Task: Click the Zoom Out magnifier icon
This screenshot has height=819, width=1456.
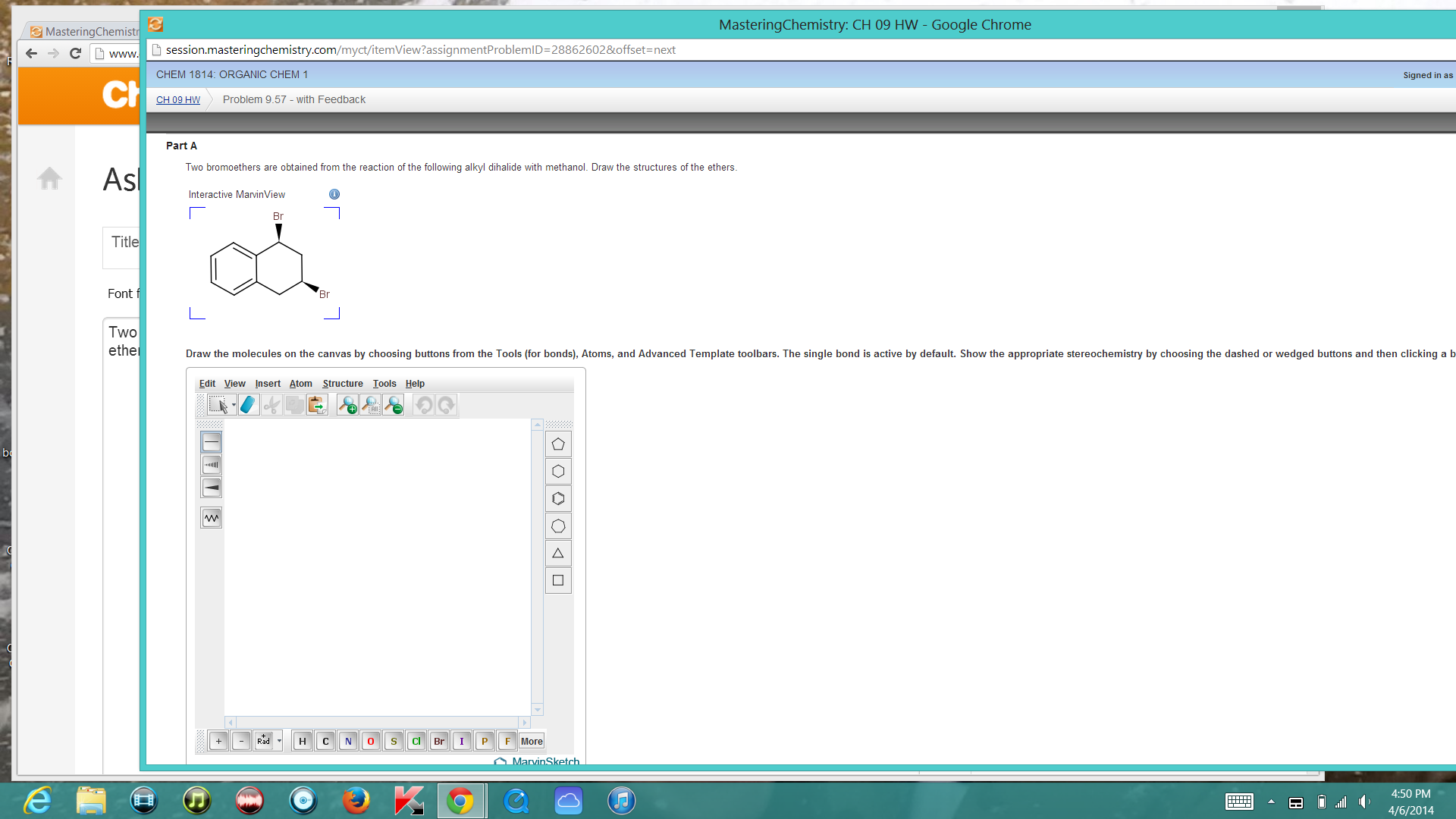Action: coord(393,406)
